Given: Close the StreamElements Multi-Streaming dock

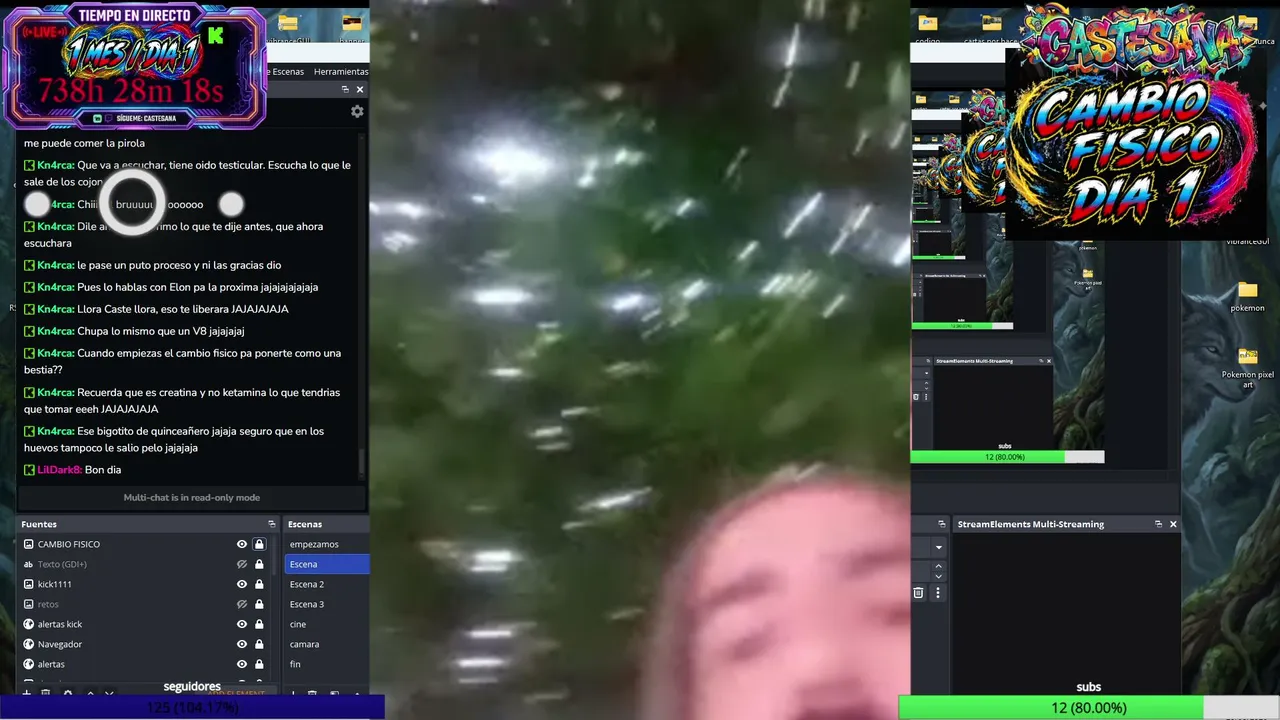Looking at the screenshot, I should click(1173, 524).
